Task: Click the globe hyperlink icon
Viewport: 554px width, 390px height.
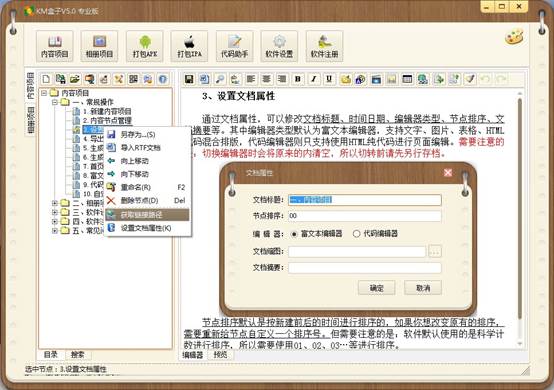Action: coord(423,79)
